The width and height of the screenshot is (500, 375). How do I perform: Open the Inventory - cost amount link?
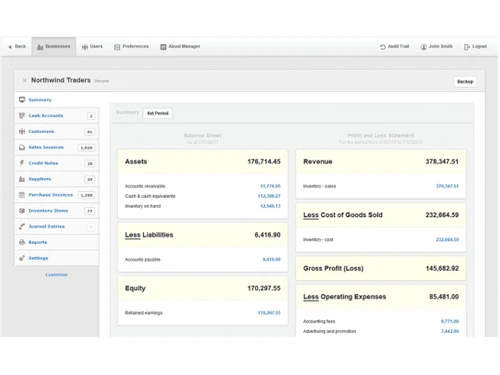447,239
